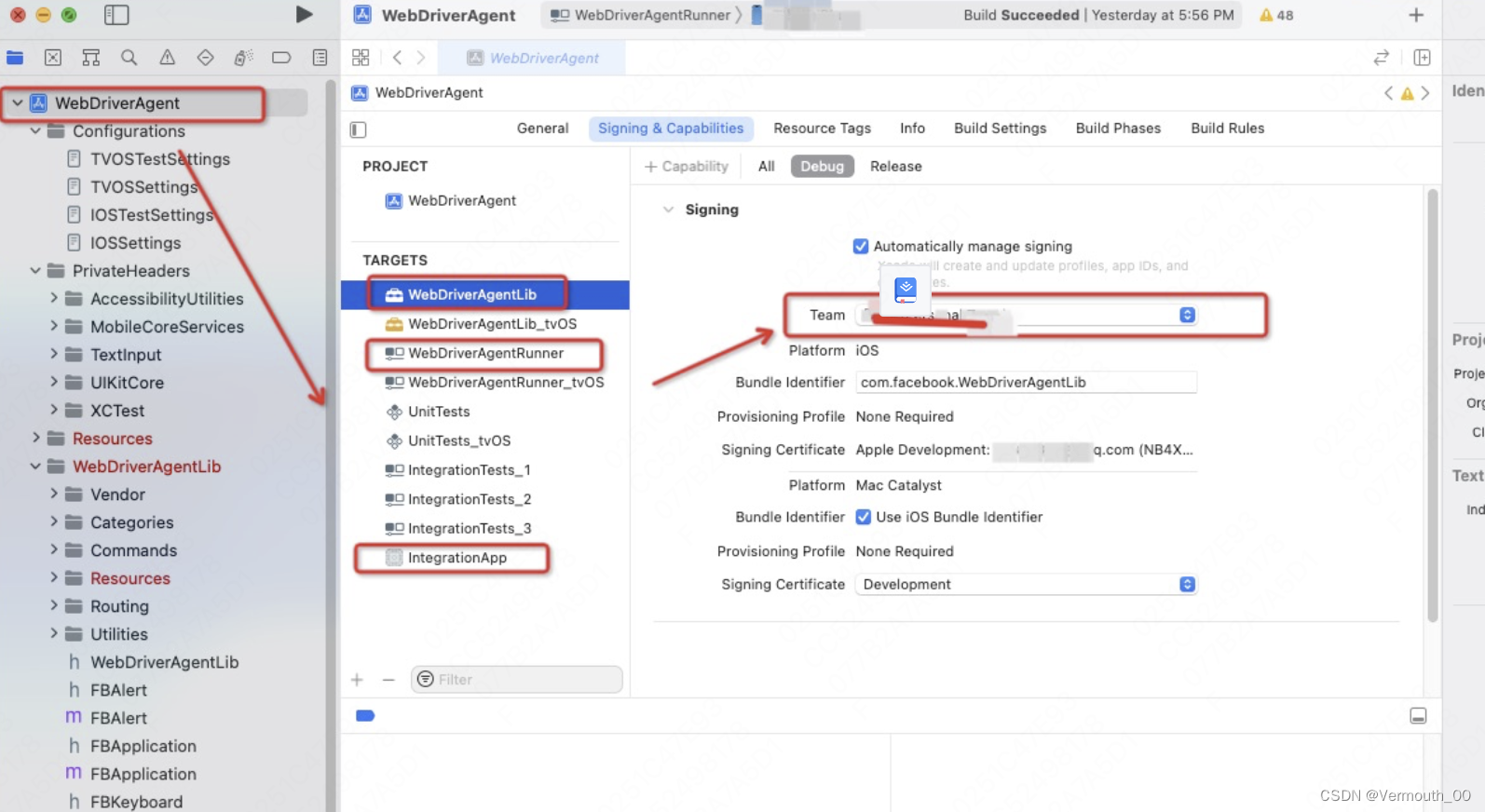Open the related items grid menu
The width and height of the screenshot is (1485, 812).
point(361,58)
